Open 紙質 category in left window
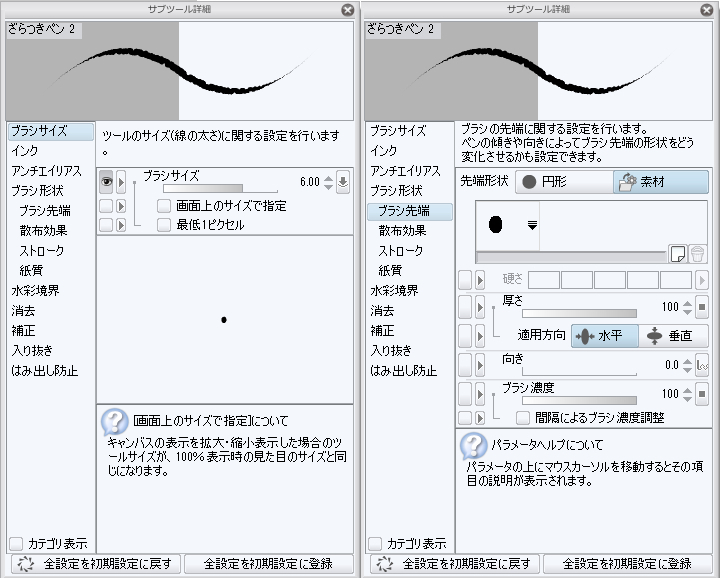720x578 pixels. 31,271
